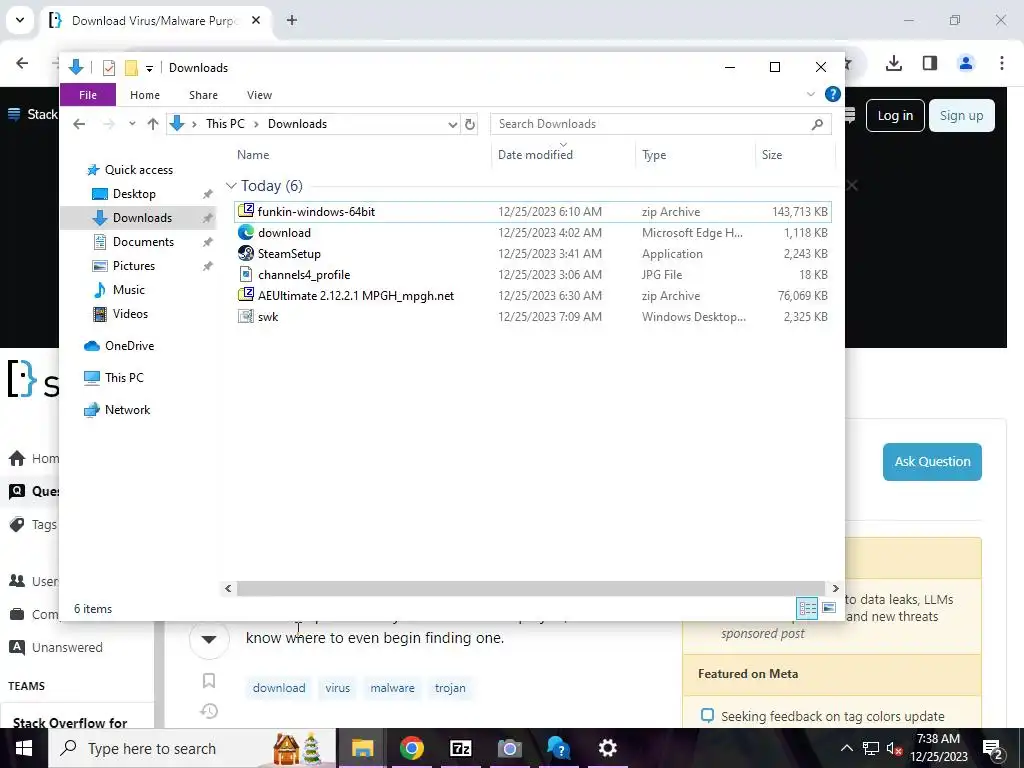Select Desktop in Quick access
The width and height of the screenshot is (1024, 768).
tap(134, 194)
